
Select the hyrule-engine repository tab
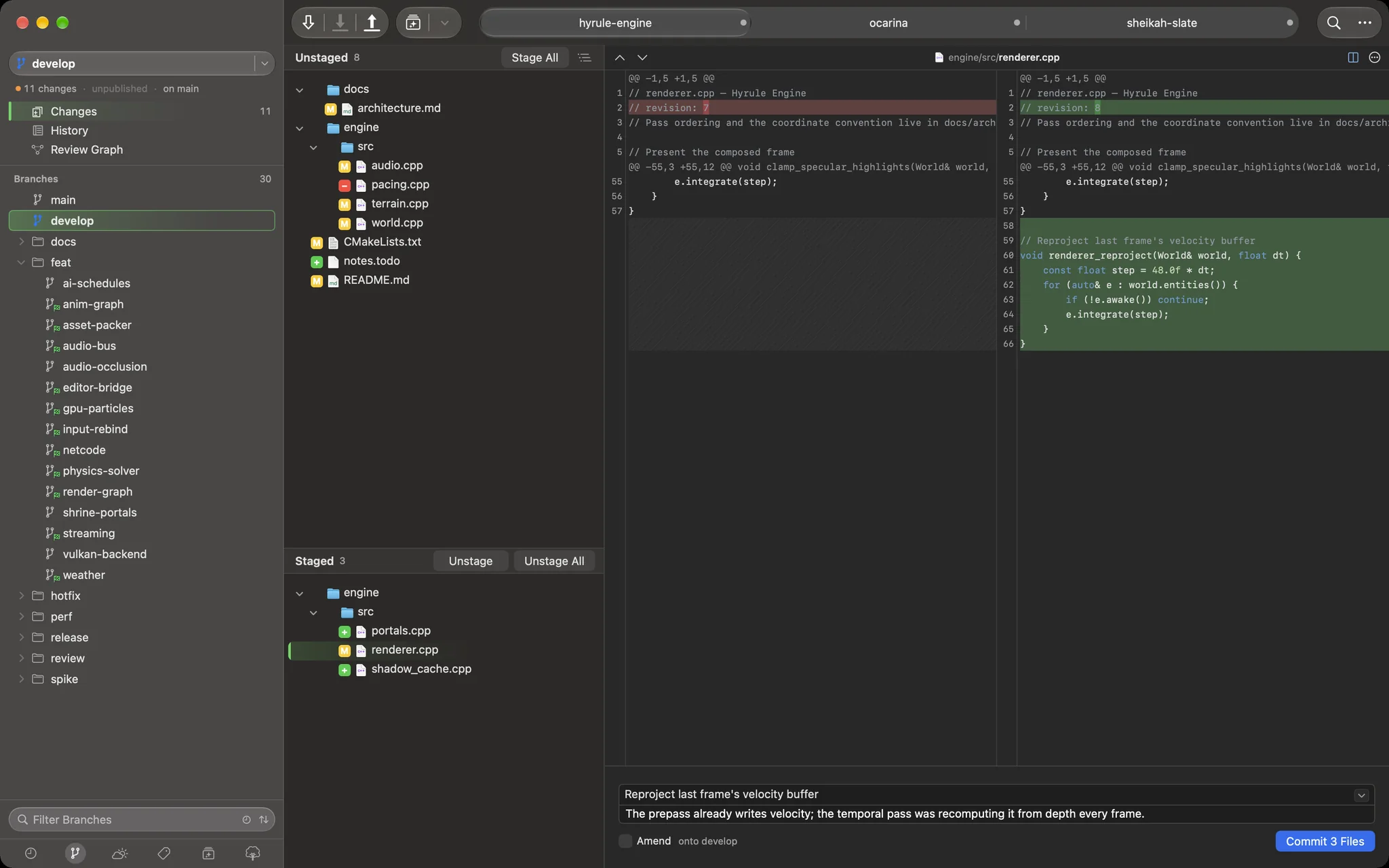pyautogui.click(x=615, y=22)
